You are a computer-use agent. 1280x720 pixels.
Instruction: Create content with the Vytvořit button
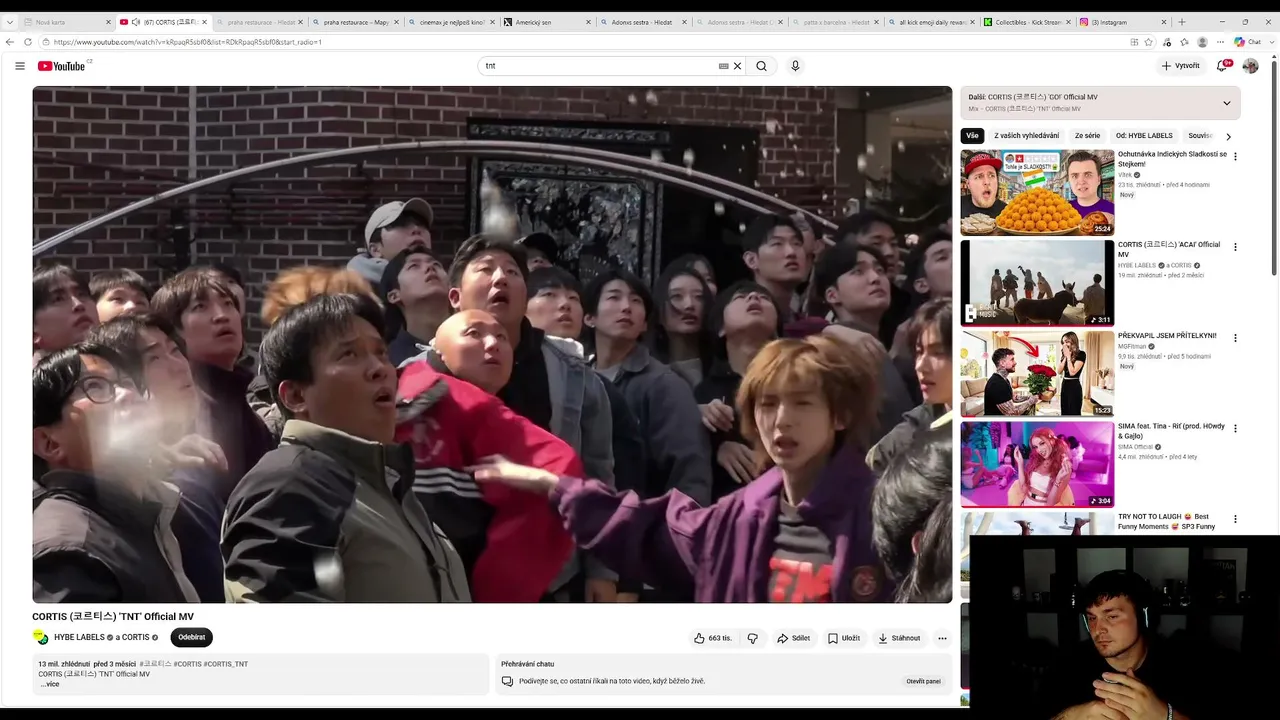(x=1180, y=66)
